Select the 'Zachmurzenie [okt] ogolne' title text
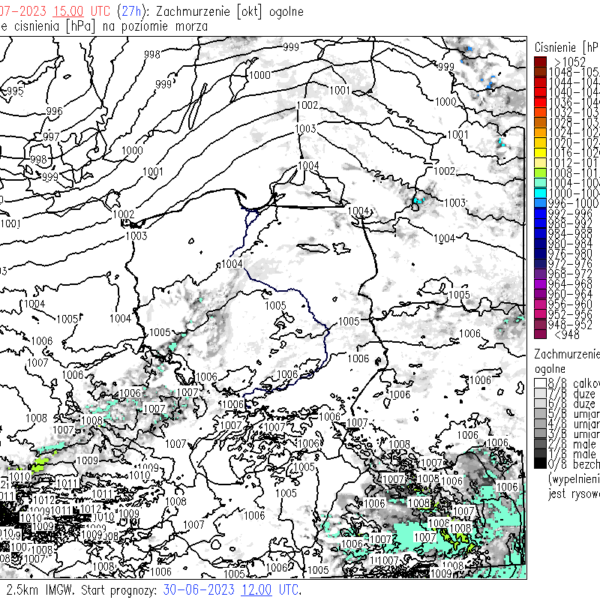The image size is (600, 600). (230, 11)
